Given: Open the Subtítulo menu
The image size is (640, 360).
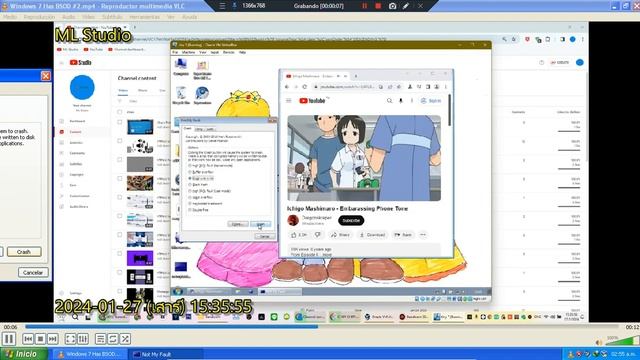Looking at the screenshot, I should (x=112, y=17).
